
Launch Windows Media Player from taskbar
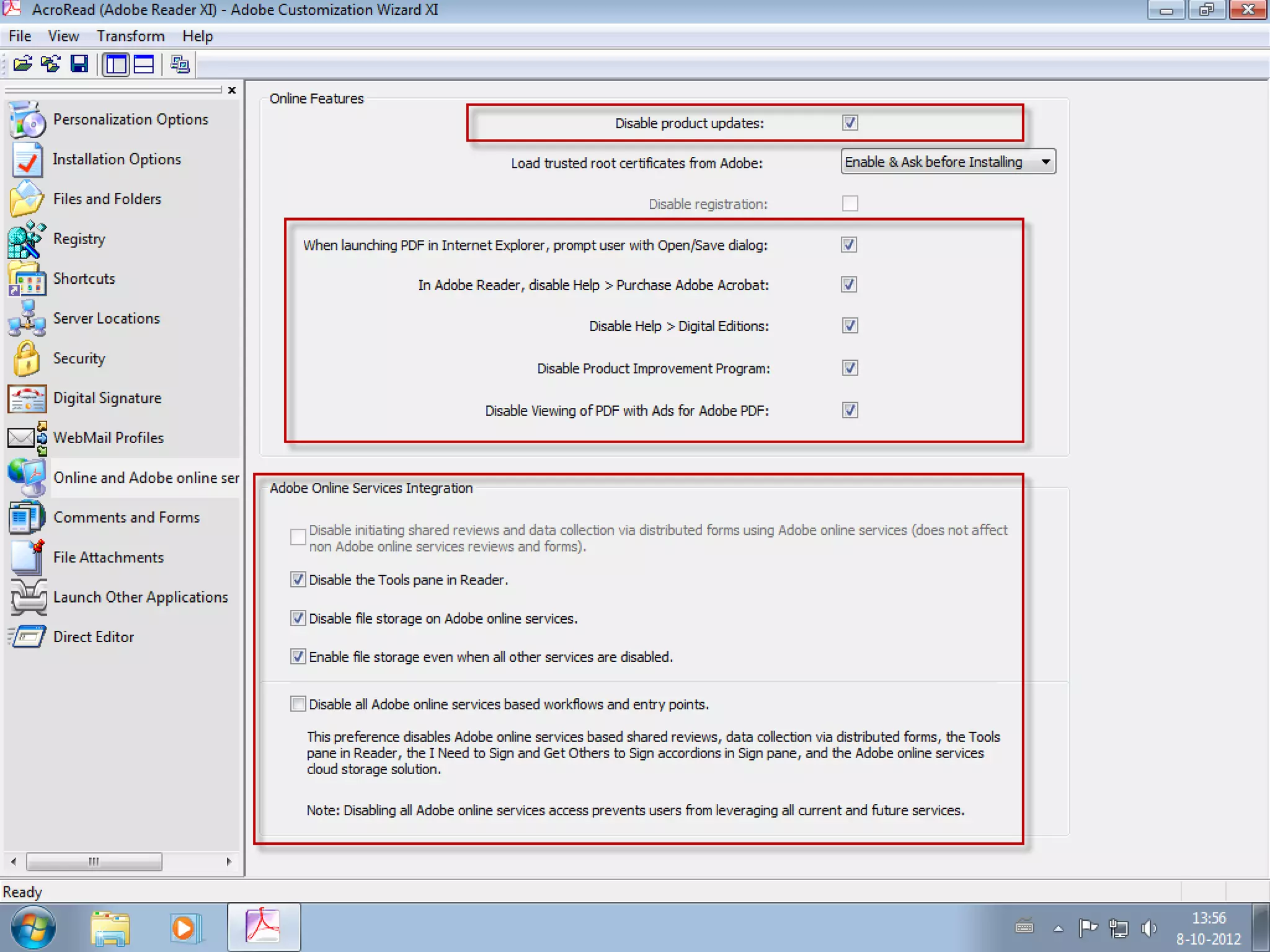(x=185, y=928)
